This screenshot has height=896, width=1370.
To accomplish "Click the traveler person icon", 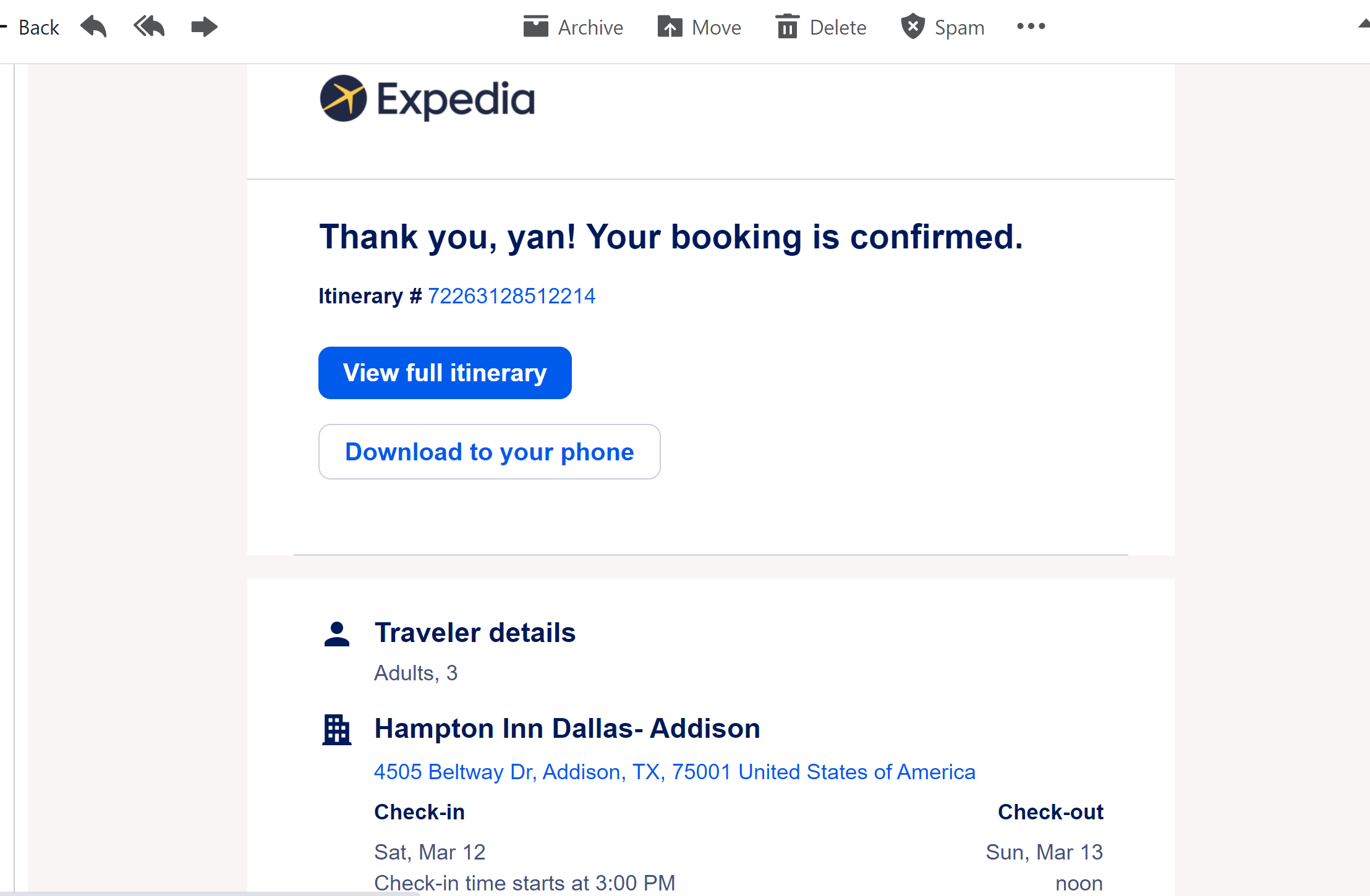I will click(337, 634).
